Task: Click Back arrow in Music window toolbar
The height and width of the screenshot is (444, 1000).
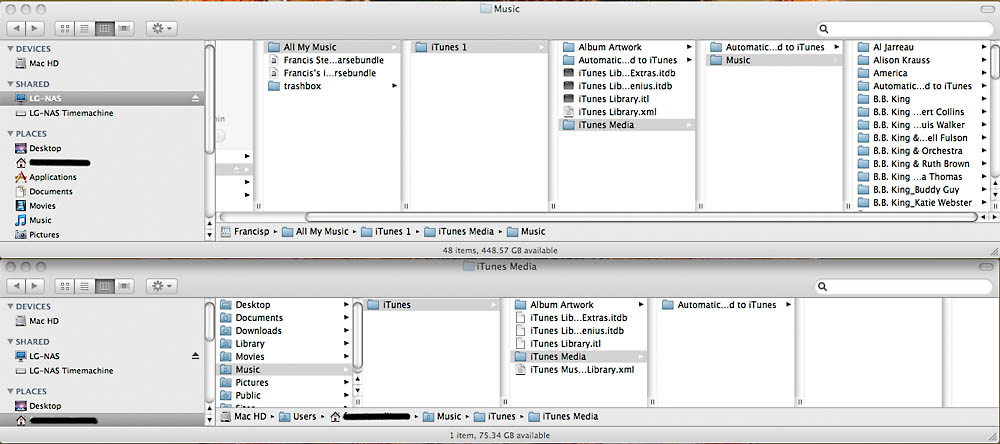Action: click(16, 28)
